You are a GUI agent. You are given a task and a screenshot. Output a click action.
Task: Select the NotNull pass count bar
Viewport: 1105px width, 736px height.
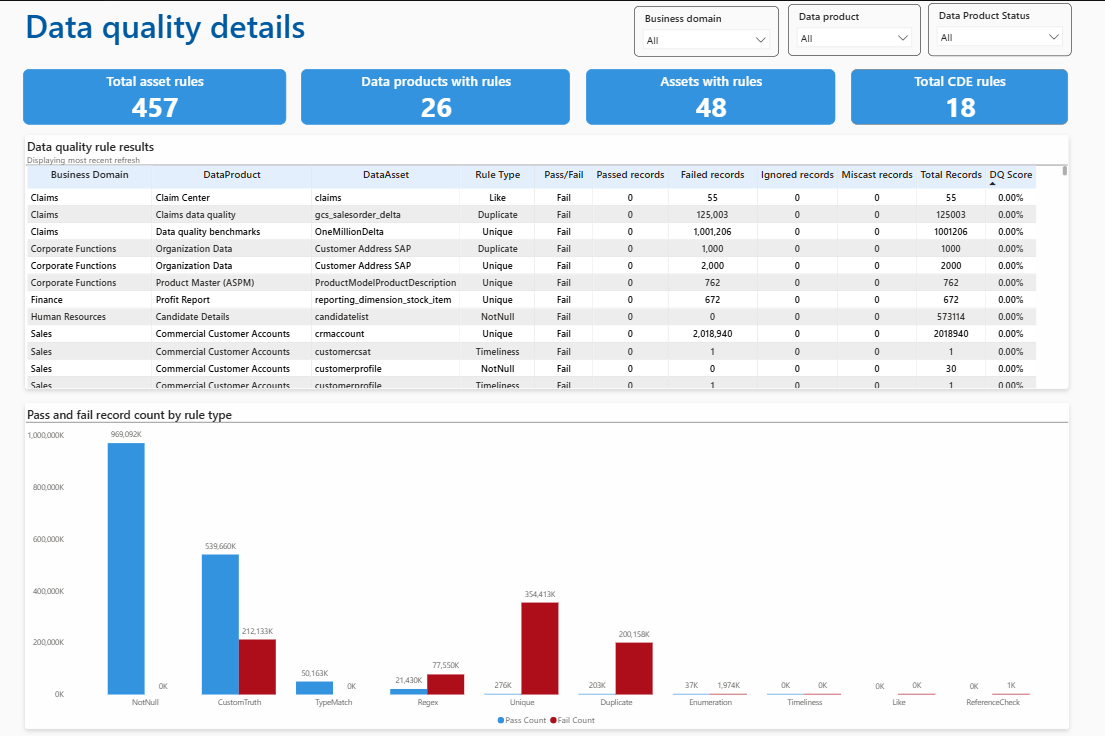click(x=126, y=569)
